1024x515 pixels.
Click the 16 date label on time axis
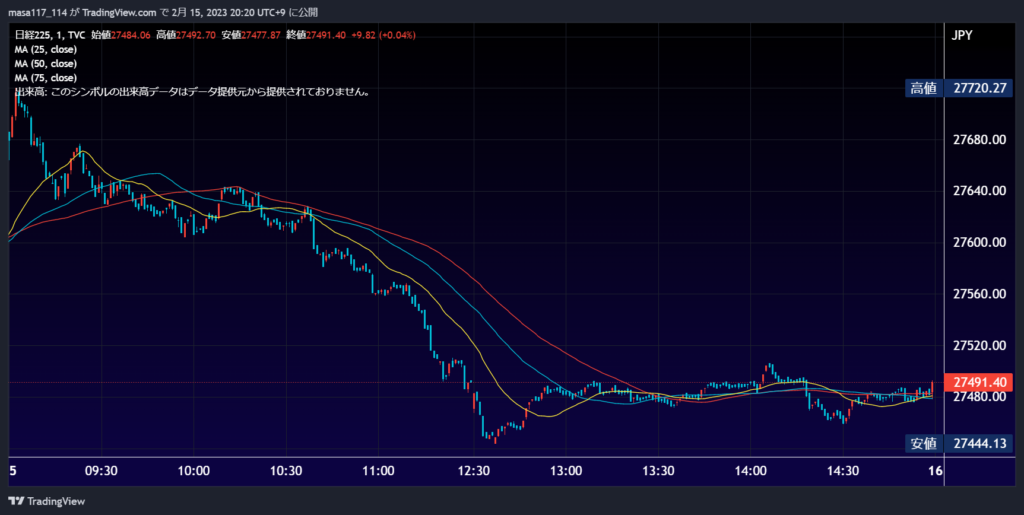pos(936,471)
